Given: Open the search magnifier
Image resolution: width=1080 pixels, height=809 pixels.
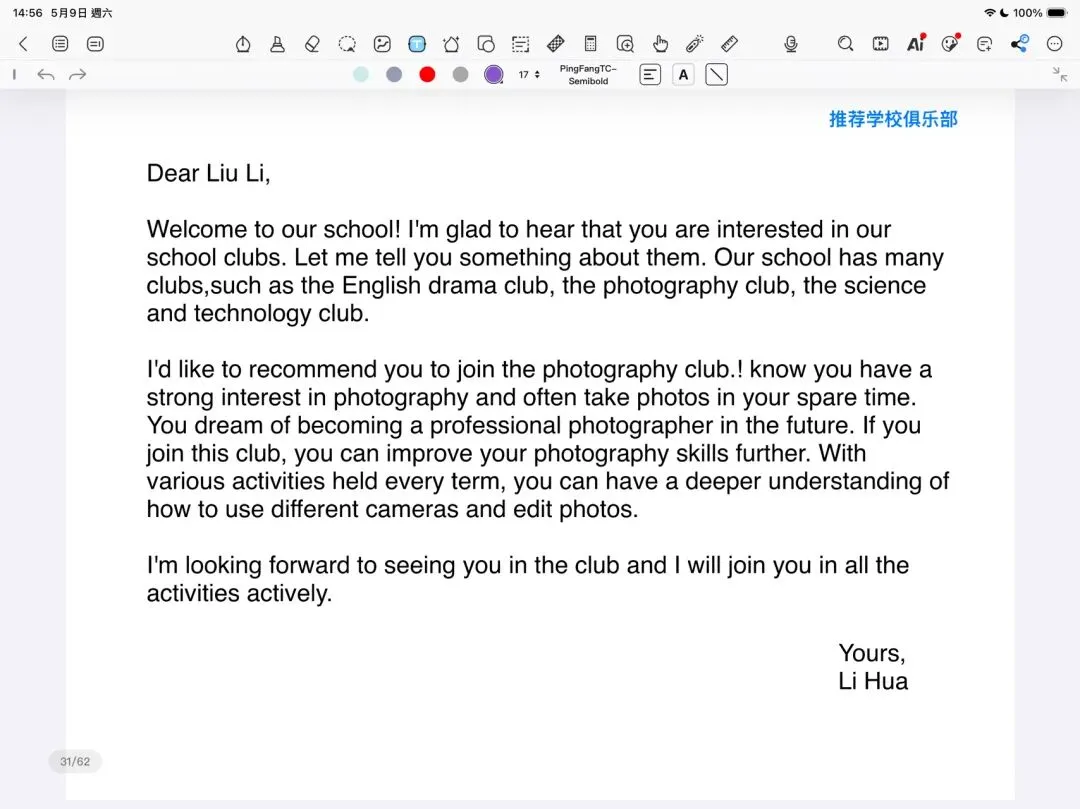Looking at the screenshot, I should [x=845, y=44].
